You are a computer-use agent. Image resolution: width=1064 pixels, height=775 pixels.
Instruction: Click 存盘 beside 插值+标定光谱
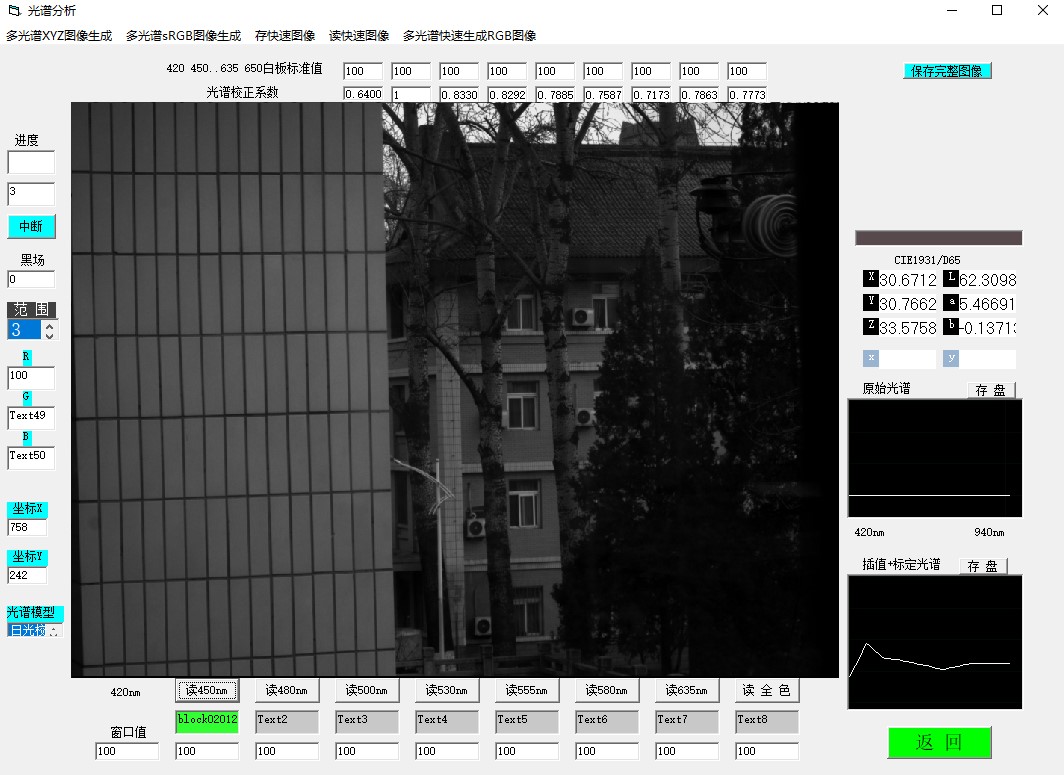(983, 566)
